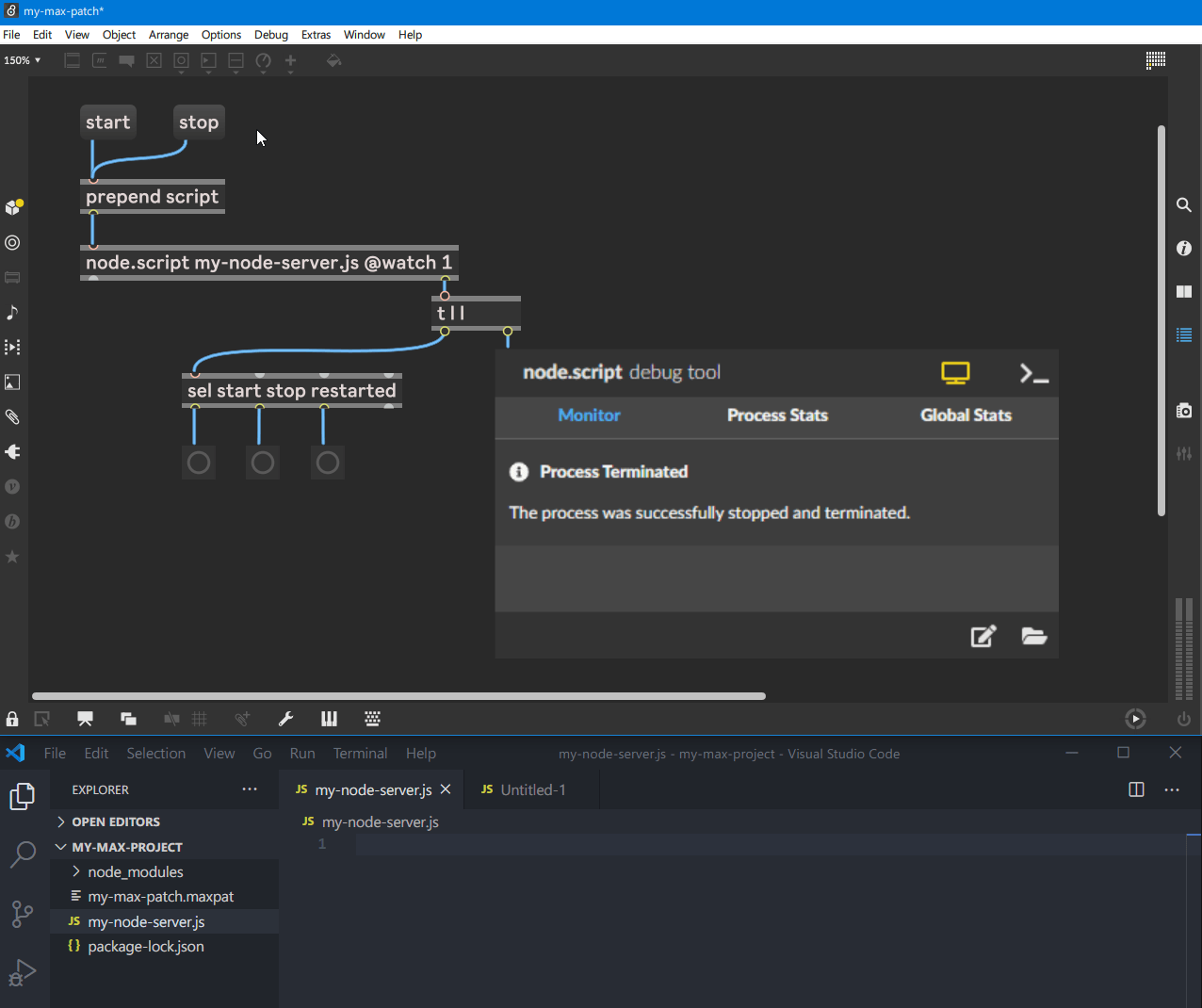Toggle the patcher lock icon
This screenshot has height=1008, width=1202.
[x=12, y=719]
